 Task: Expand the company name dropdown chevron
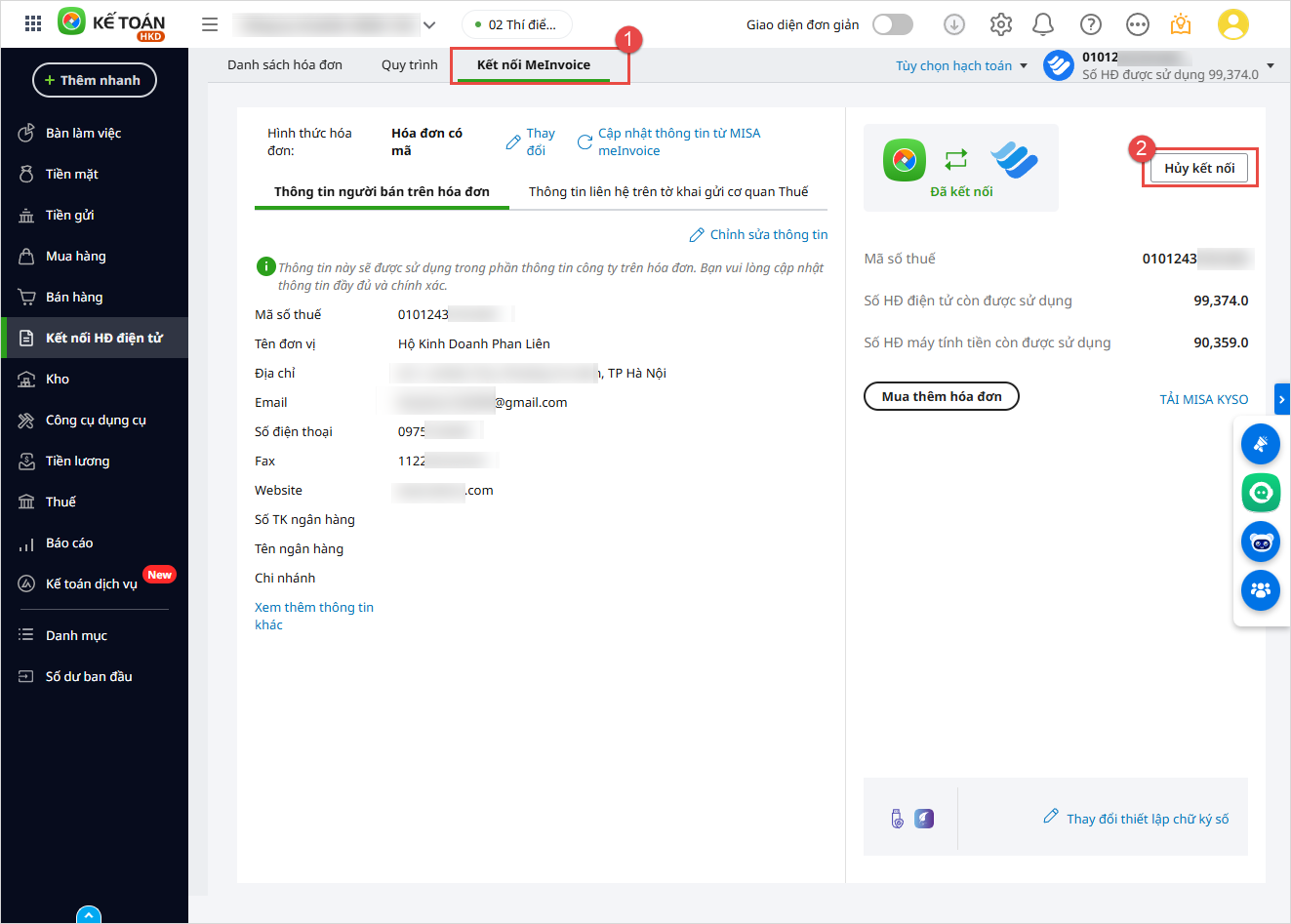429,25
